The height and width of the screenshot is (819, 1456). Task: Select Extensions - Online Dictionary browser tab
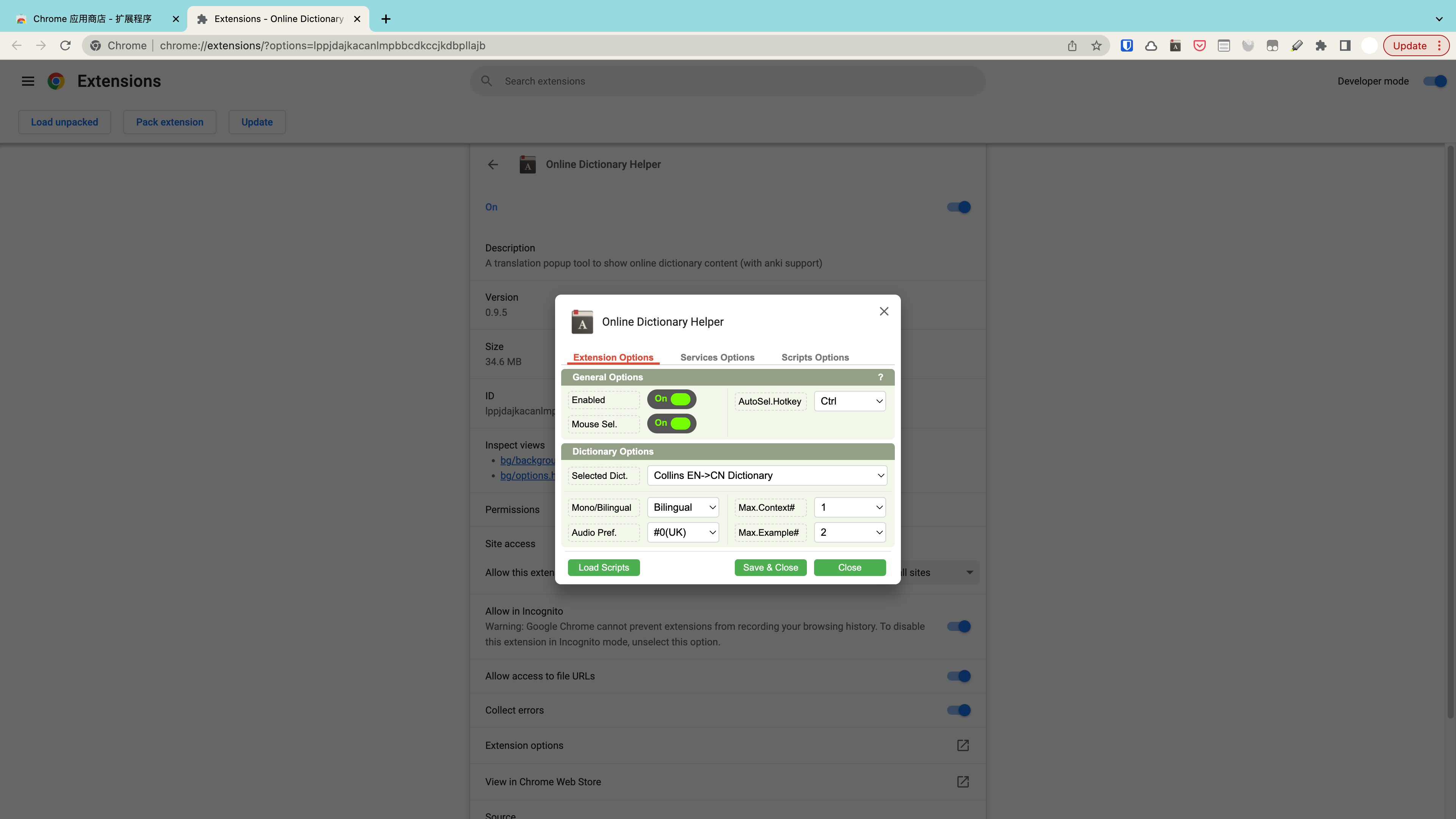278,19
